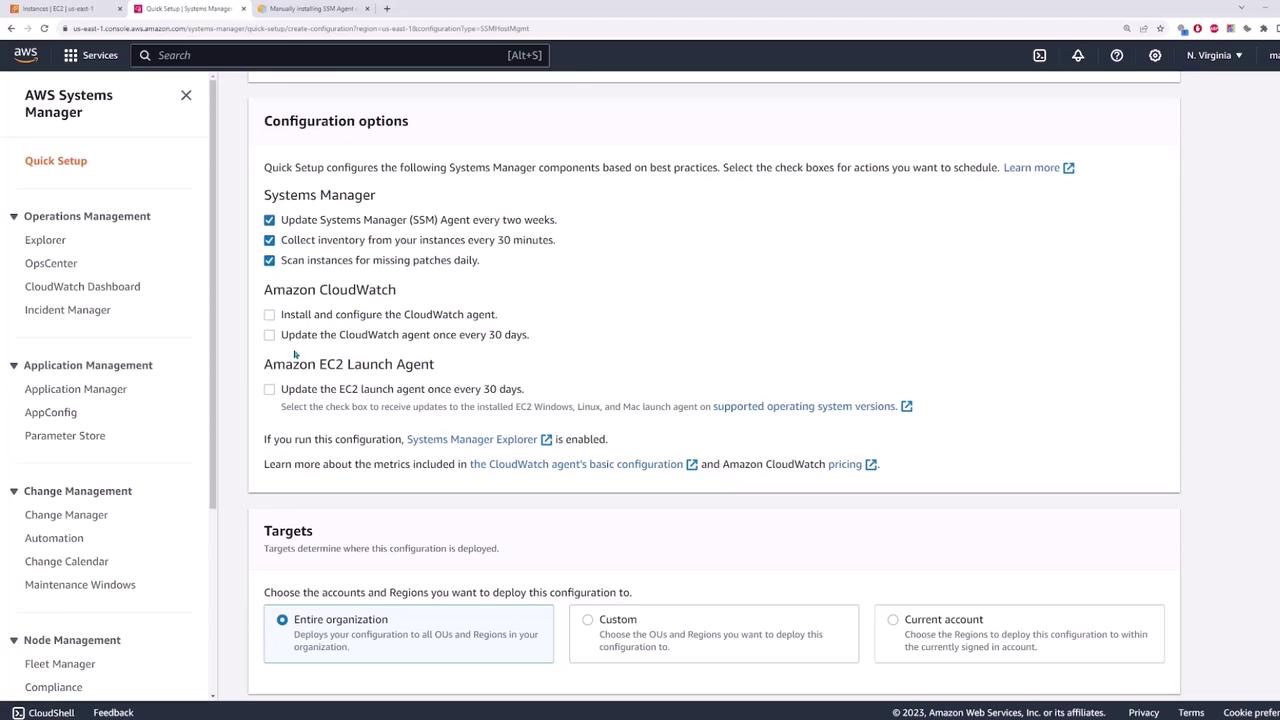Go to OpsCenter in the sidebar

coord(51,263)
